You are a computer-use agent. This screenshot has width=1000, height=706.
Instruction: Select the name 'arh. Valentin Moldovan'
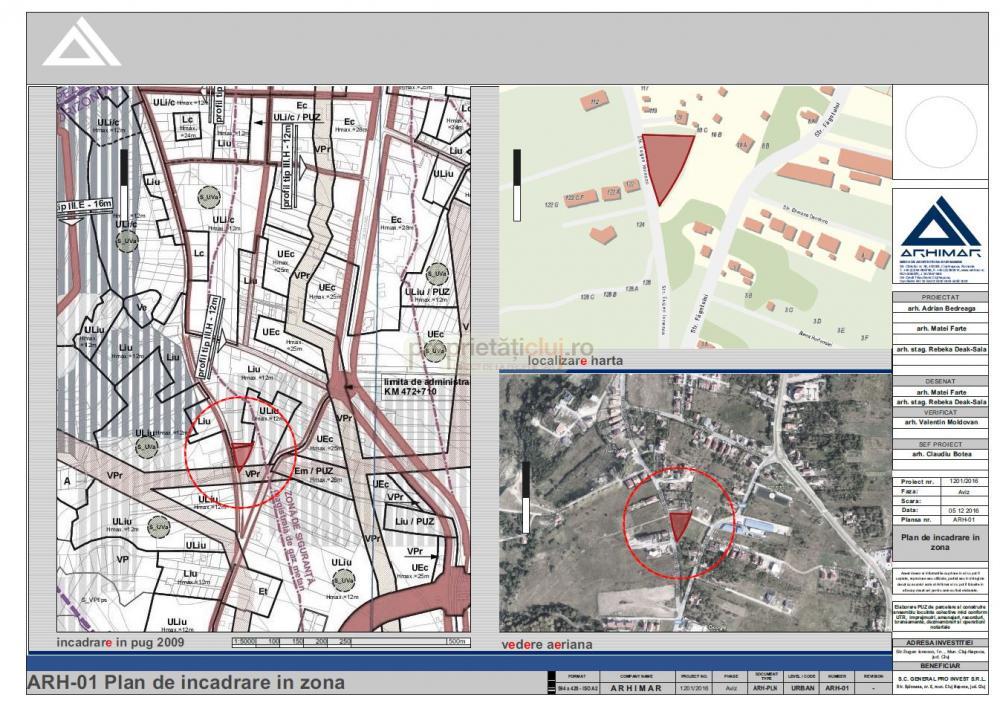[x=941, y=422]
